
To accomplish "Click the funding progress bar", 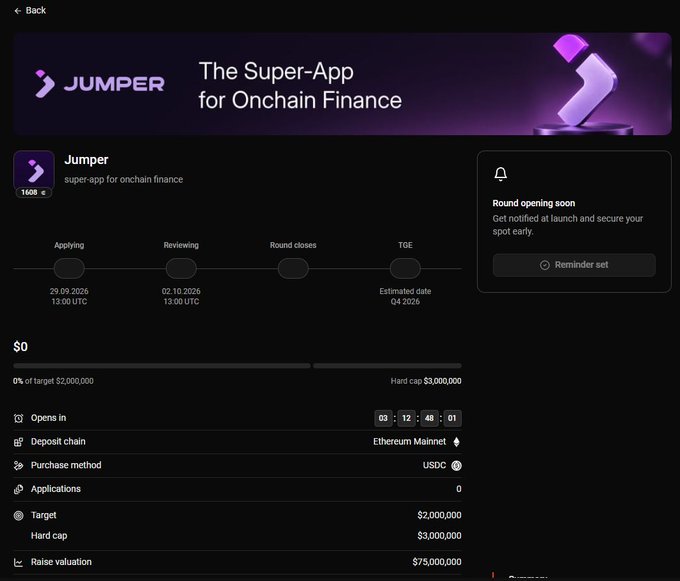I will [x=237, y=366].
